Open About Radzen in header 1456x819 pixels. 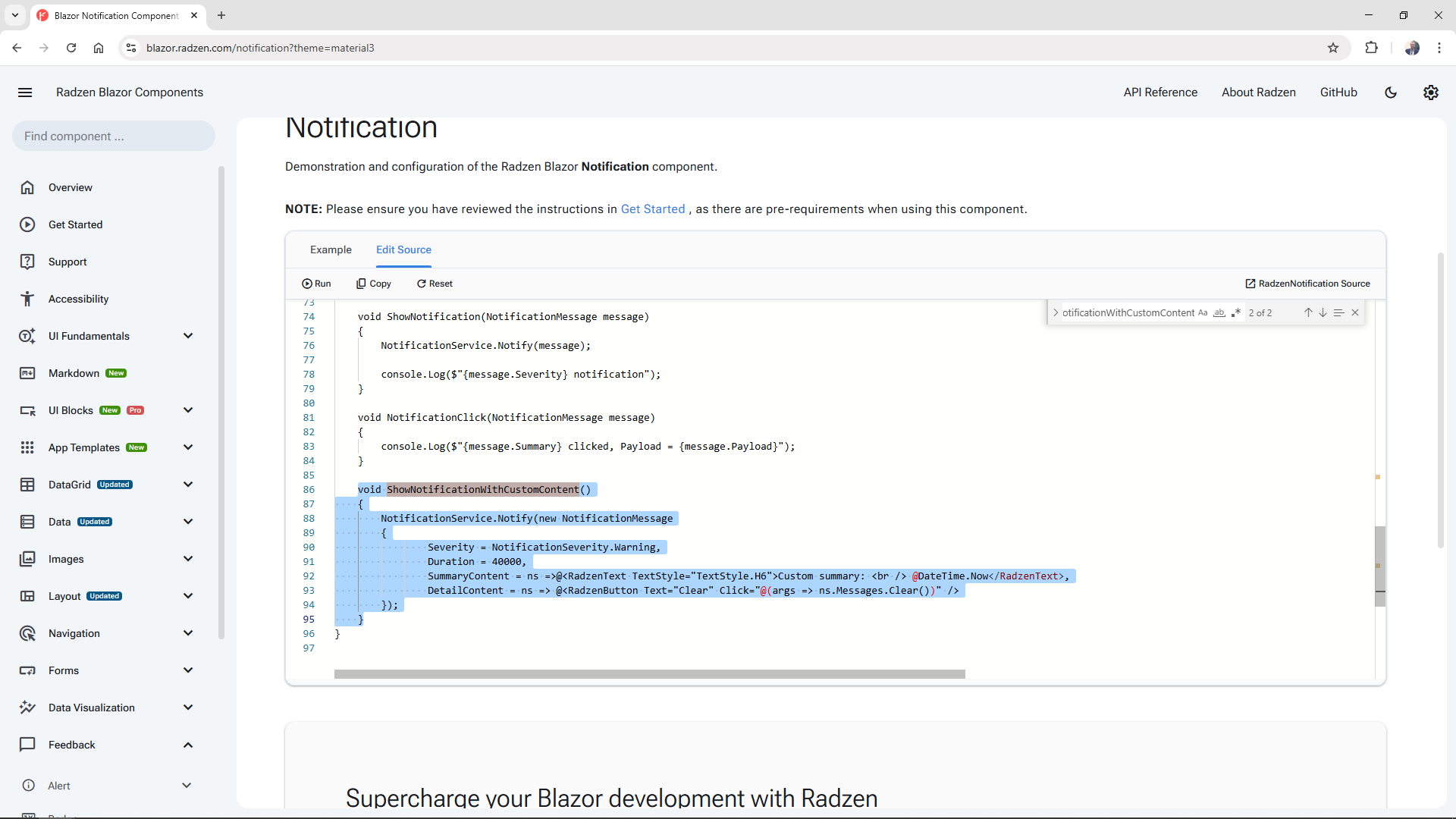click(1259, 93)
